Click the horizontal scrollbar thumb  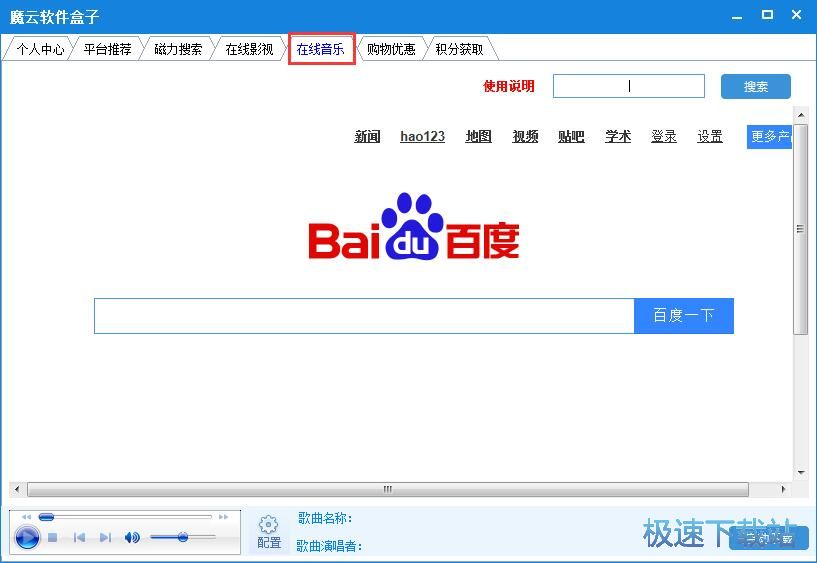click(388, 489)
